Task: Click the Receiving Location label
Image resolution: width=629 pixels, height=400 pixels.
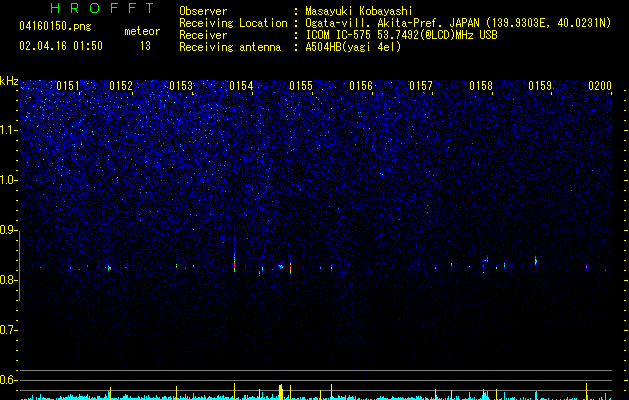Action: pos(233,23)
